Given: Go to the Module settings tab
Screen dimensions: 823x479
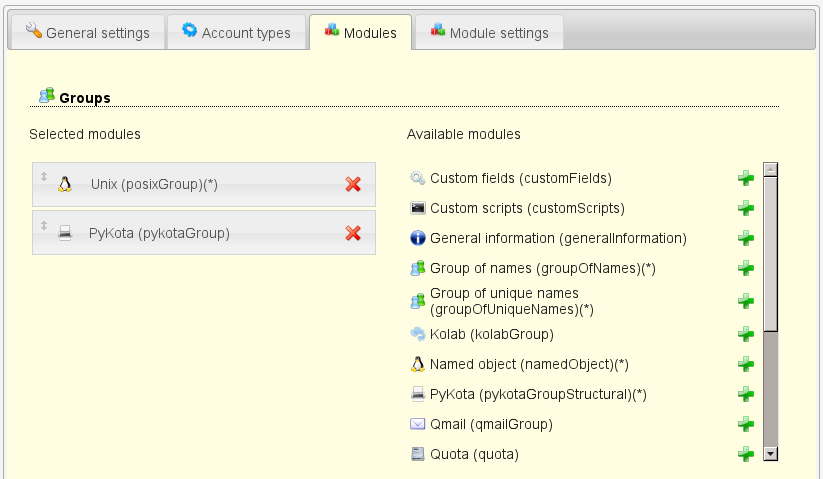Looking at the screenshot, I should pos(489,33).
